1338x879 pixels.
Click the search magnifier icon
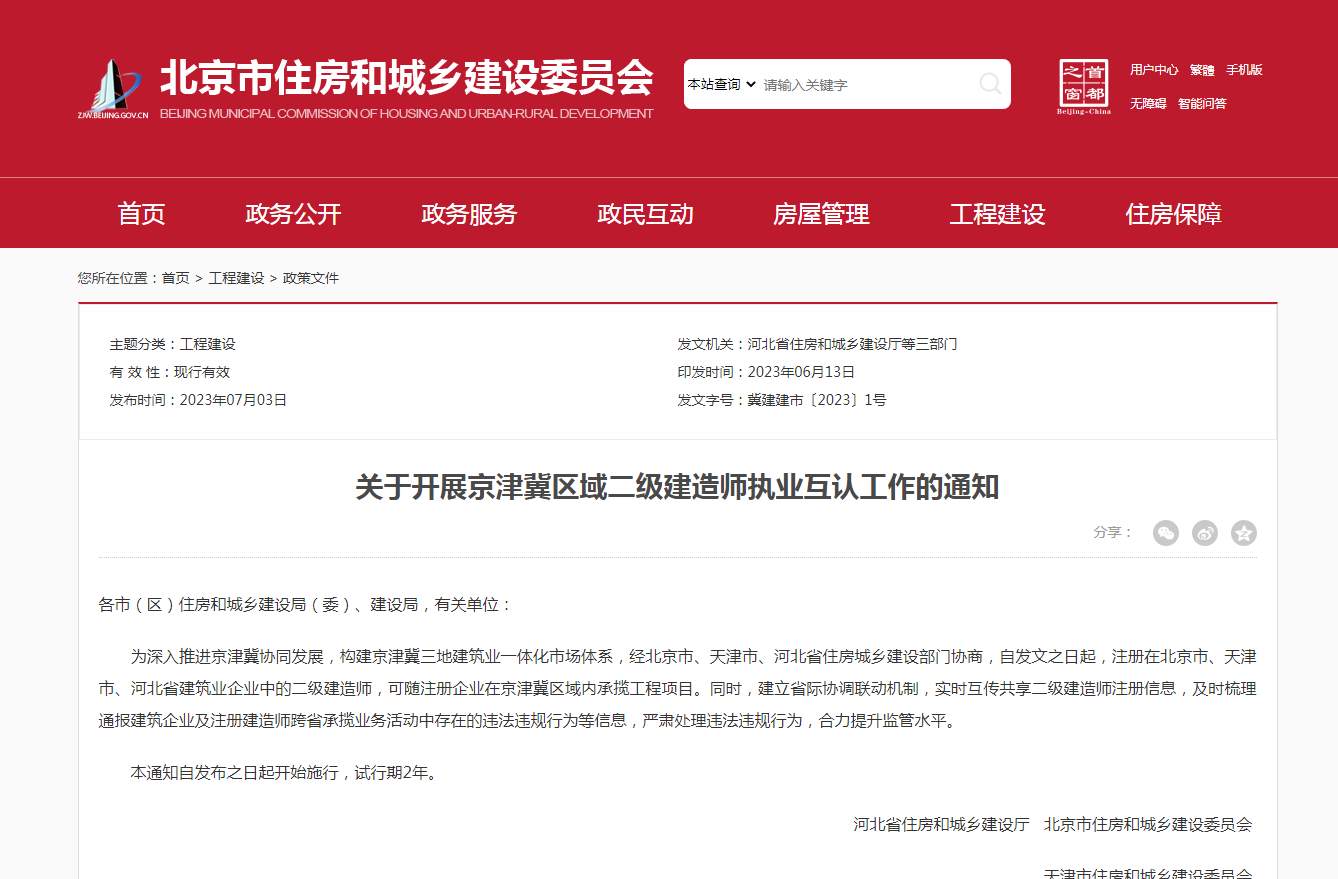991,84
